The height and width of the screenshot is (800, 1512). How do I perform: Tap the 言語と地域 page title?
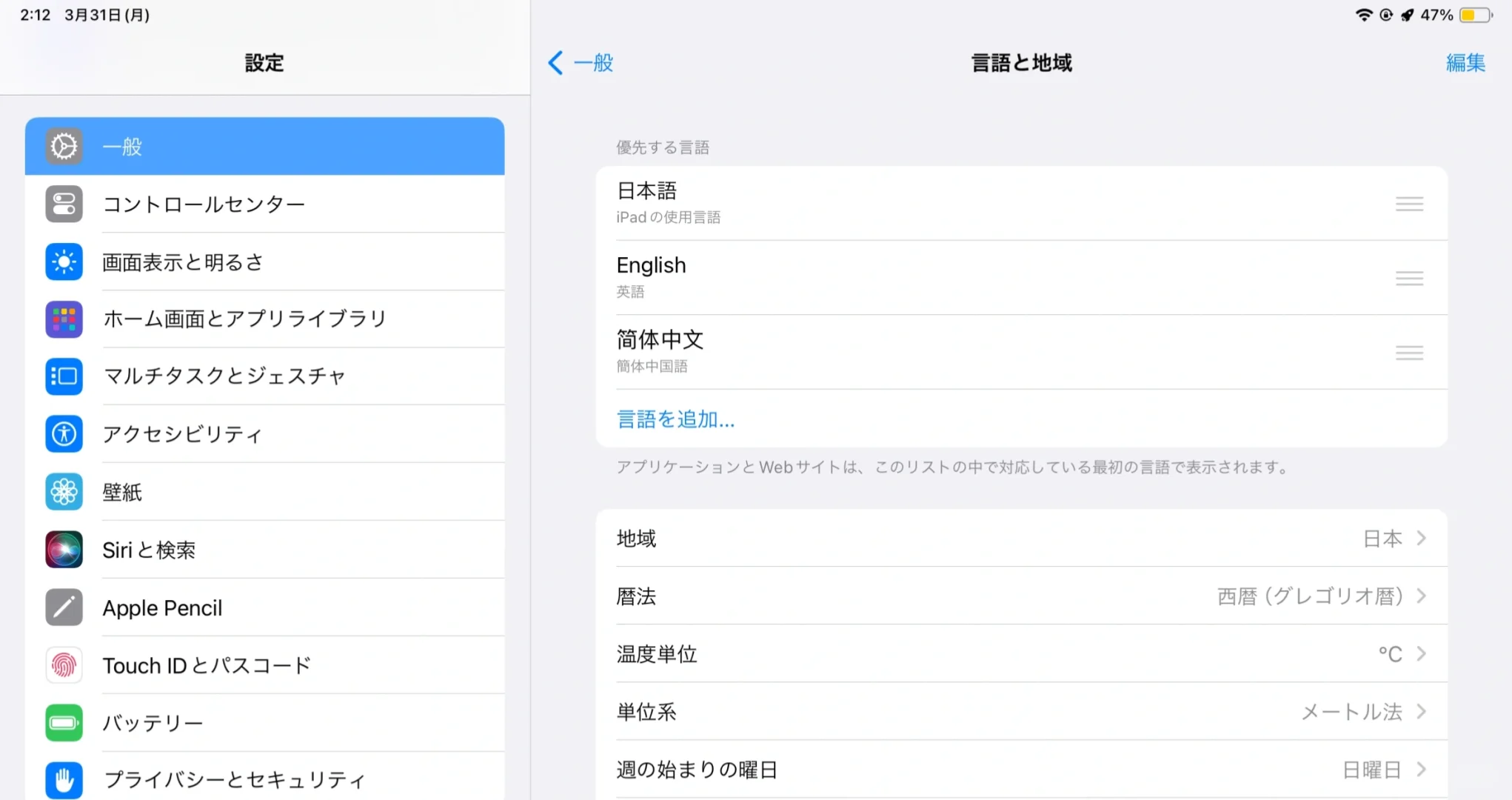1021,63
